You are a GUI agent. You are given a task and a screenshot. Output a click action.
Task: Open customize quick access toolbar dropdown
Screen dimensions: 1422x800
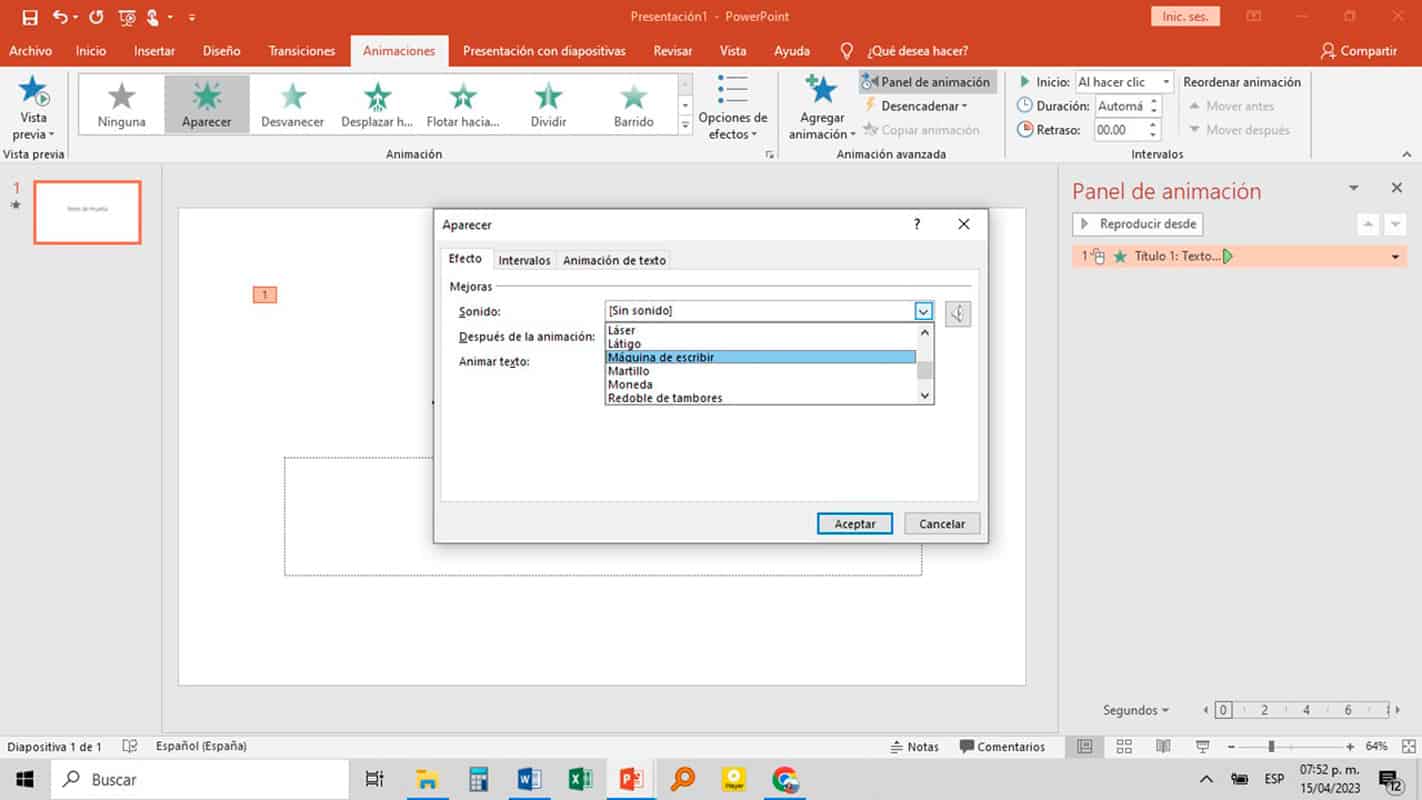[x=192, y=17]
